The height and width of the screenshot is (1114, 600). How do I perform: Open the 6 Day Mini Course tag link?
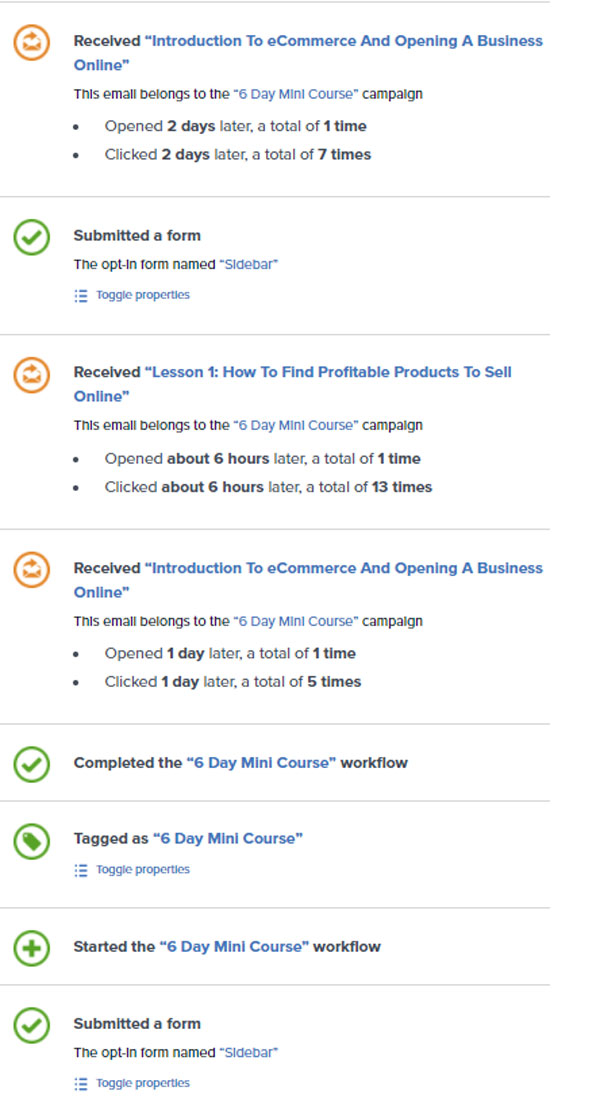228,838
